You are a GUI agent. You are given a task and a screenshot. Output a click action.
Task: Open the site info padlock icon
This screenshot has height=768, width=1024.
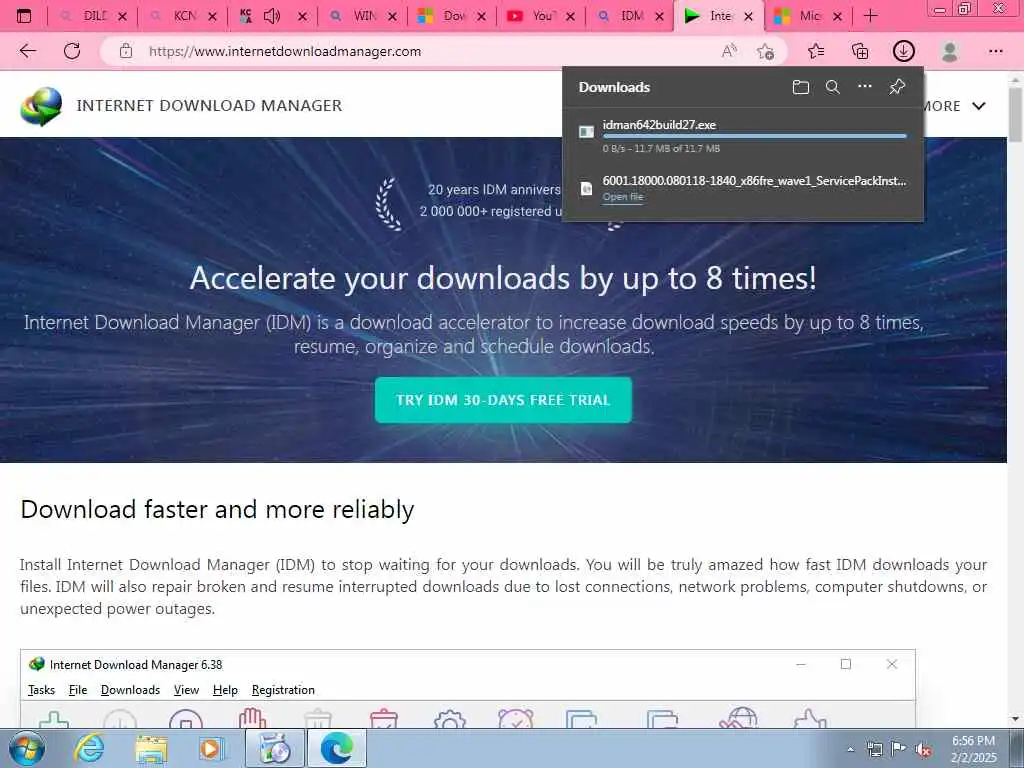(126, 51)
